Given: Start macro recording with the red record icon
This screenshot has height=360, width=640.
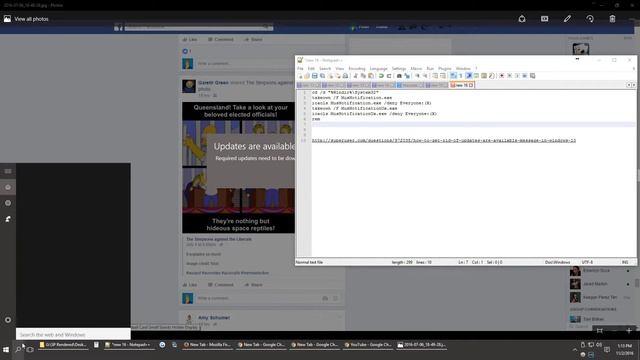Looking at the screenshot, I should [502, 76].
